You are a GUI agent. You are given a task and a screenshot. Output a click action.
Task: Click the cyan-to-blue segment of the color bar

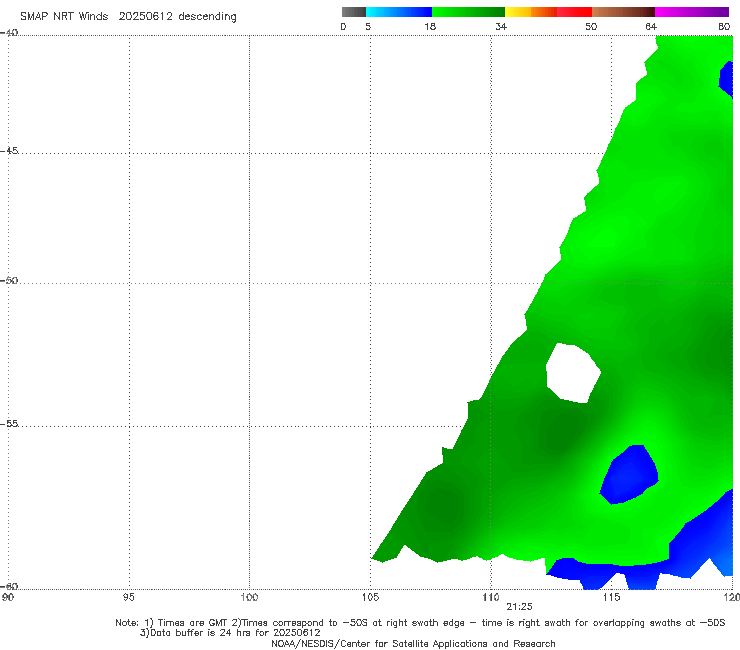pos(399,12)
